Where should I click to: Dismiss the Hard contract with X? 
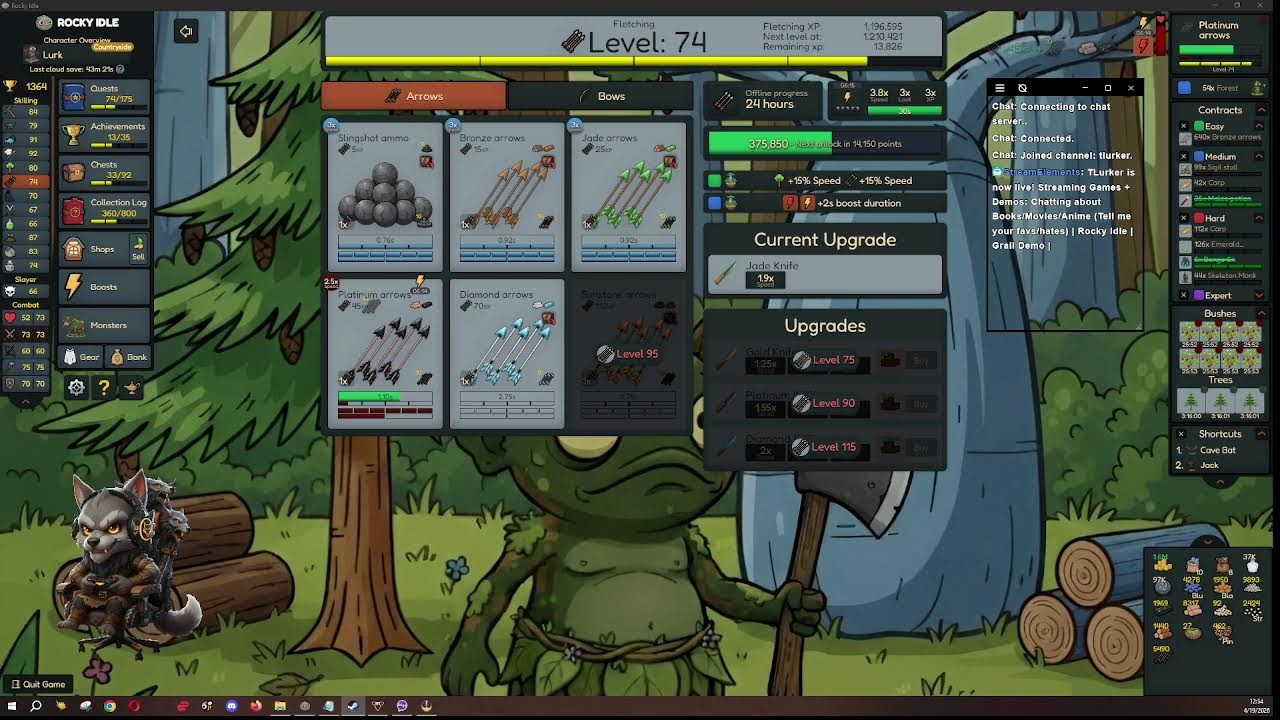1184,218
